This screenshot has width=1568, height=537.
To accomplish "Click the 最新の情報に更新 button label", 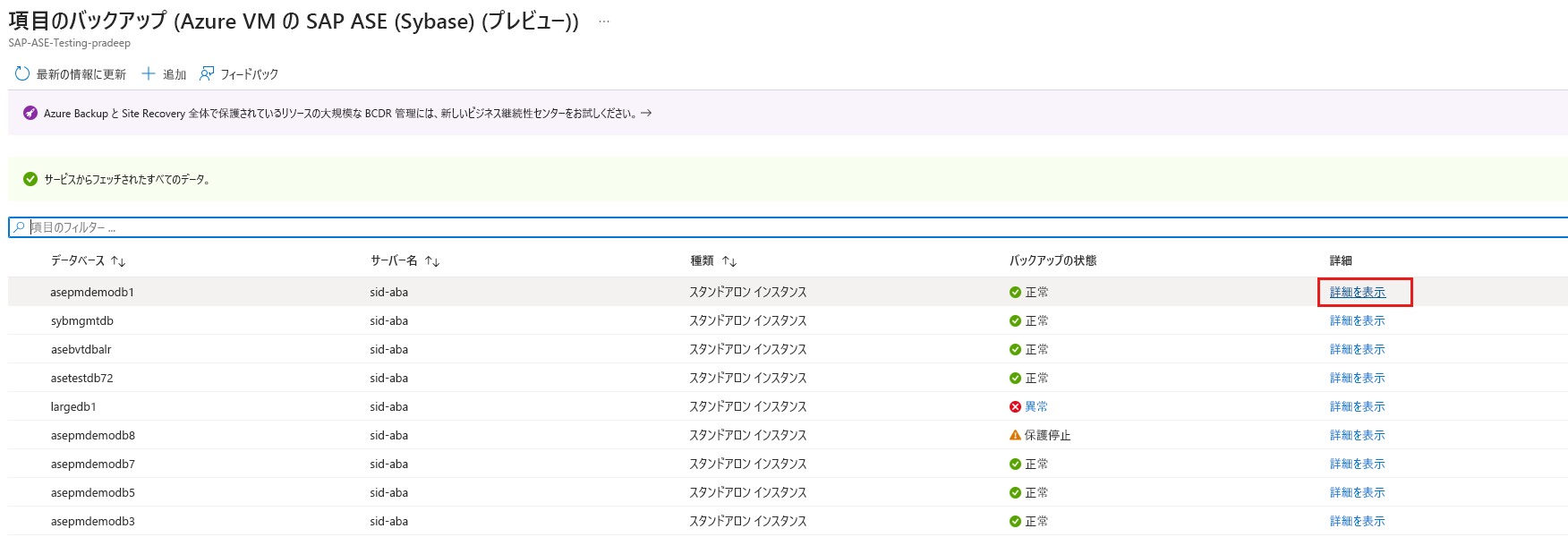I will click(x=81, y=74).
